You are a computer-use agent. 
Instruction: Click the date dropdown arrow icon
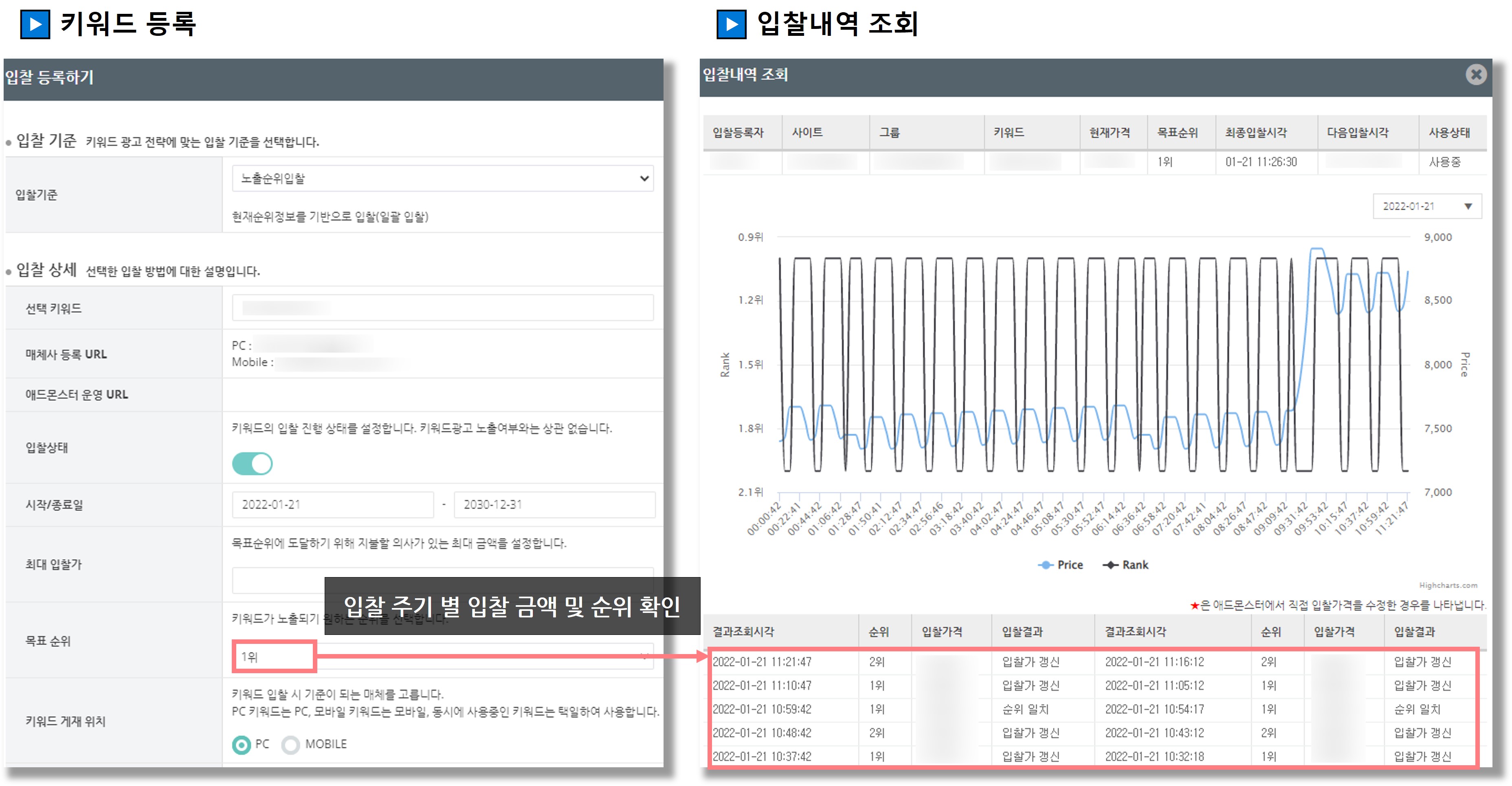[x=1467, y=206]
